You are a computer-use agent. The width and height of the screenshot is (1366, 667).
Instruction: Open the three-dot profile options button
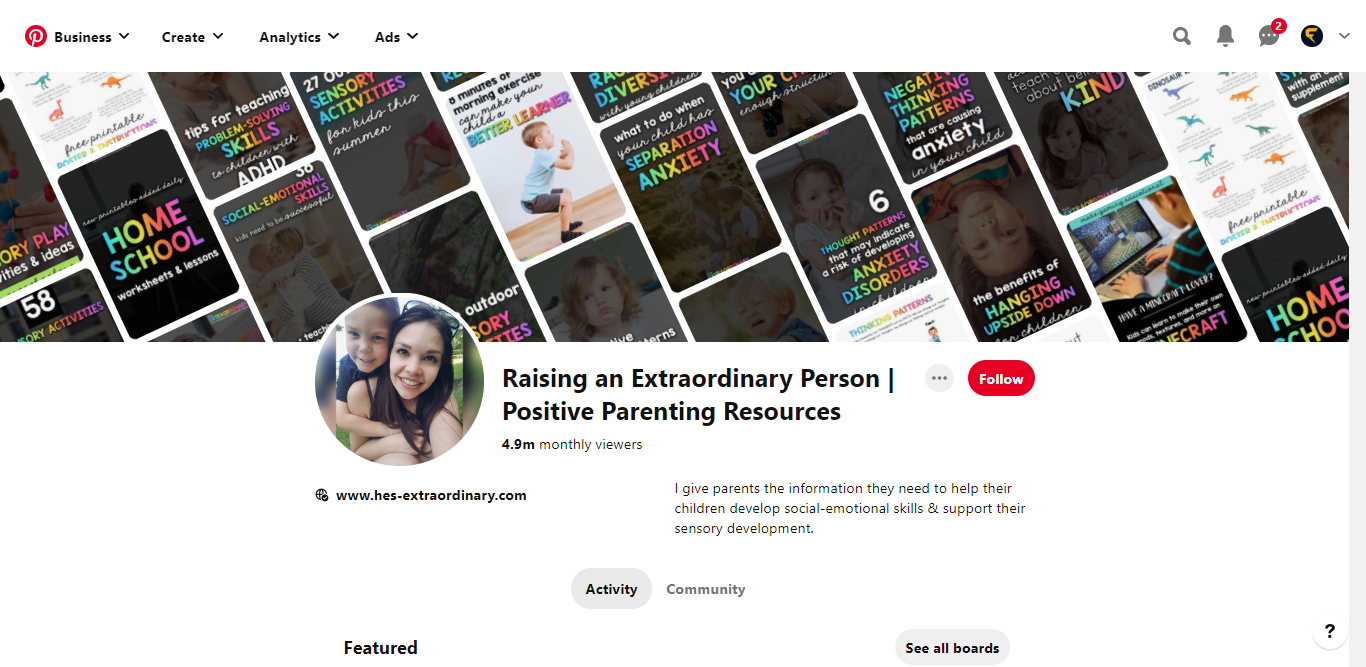click(939, 378)
